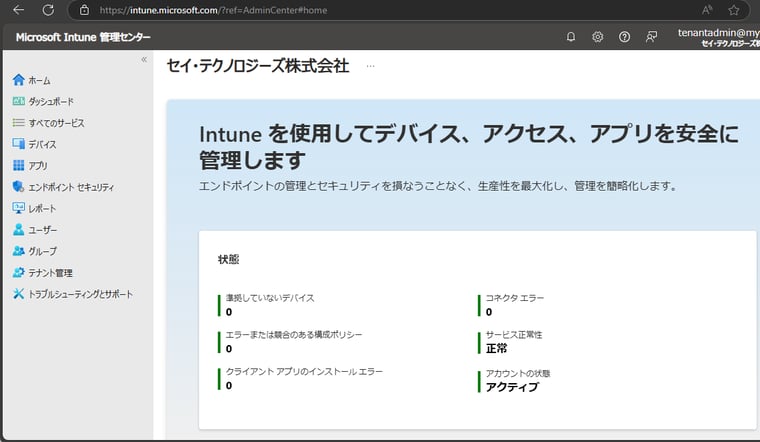Screen dimensions: 760x442
Task: Open ダッシュボード from the sidebar
Action: (51, 102)
